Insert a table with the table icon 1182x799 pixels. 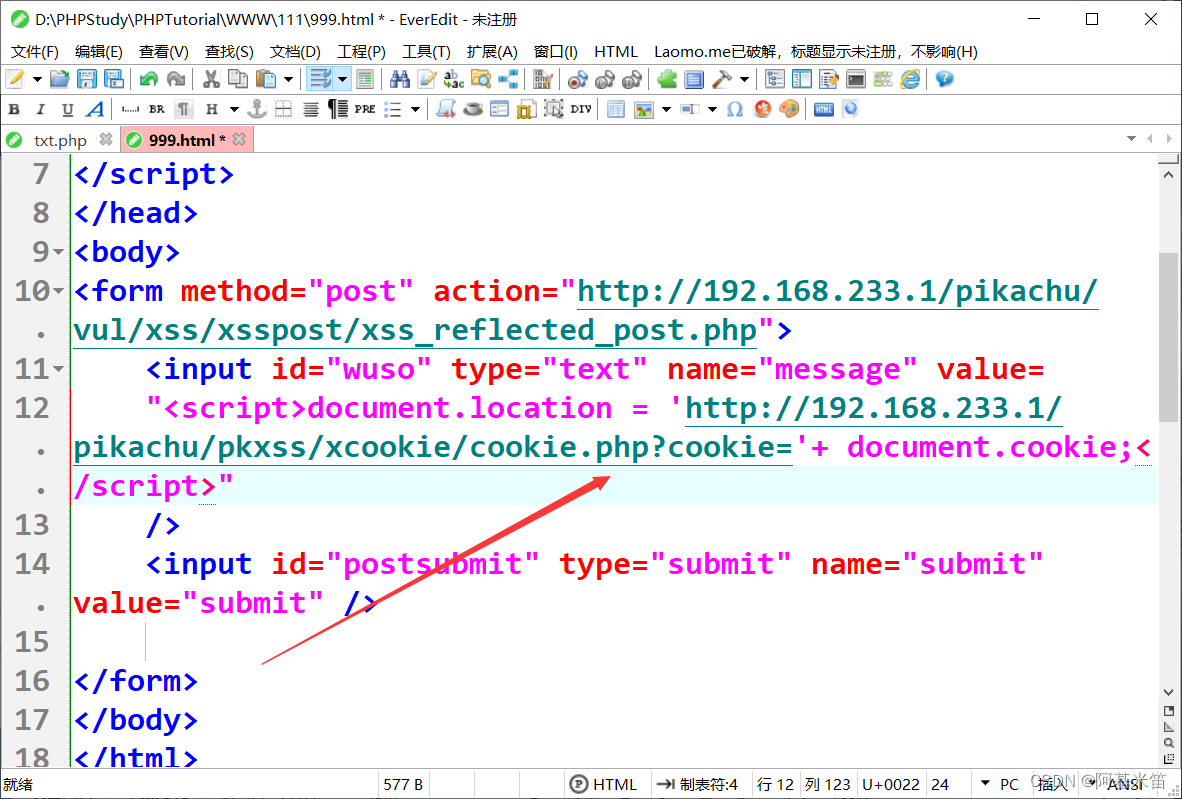click(616, 110)
